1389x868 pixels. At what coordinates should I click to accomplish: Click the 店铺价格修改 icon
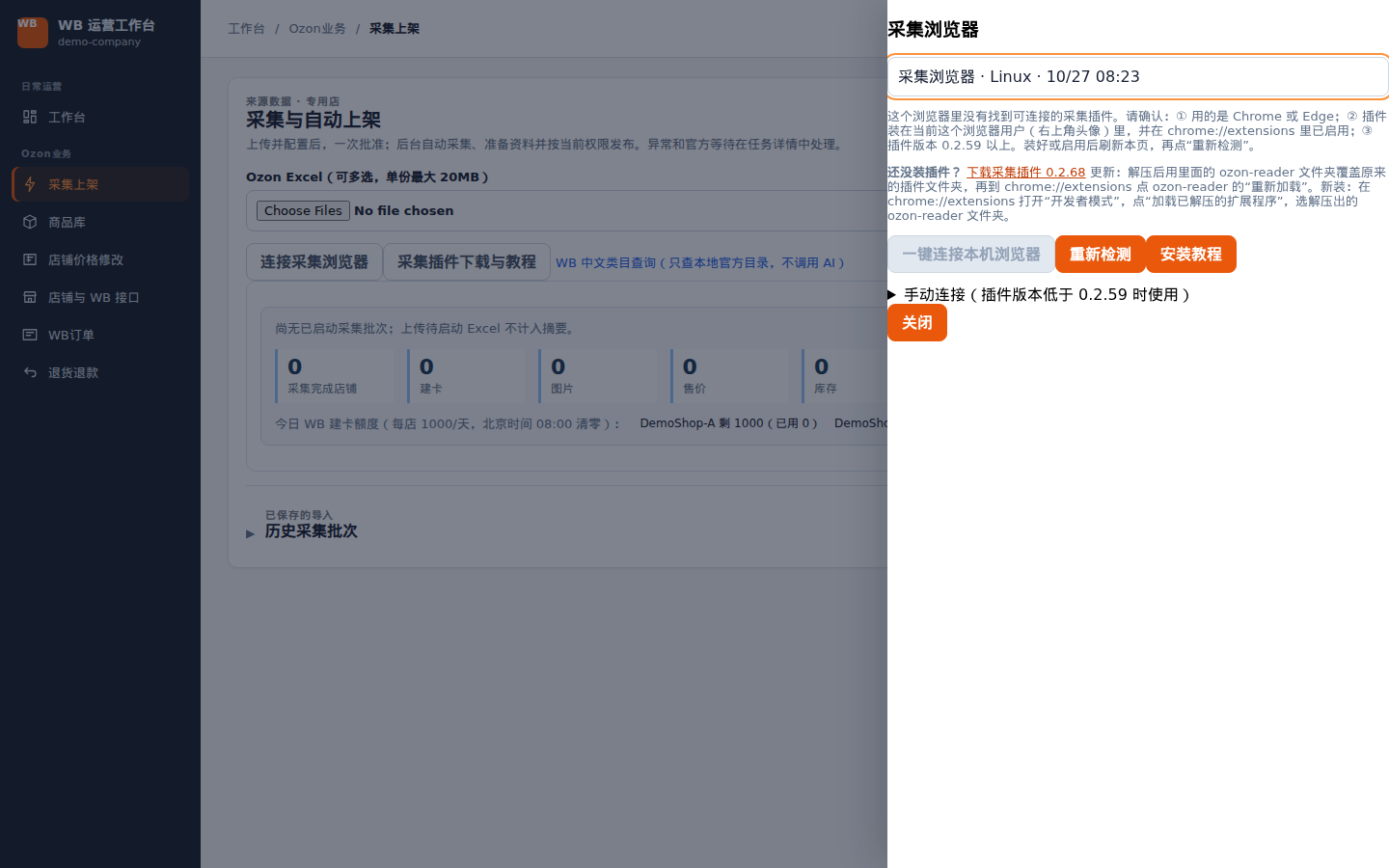point(30,259)
